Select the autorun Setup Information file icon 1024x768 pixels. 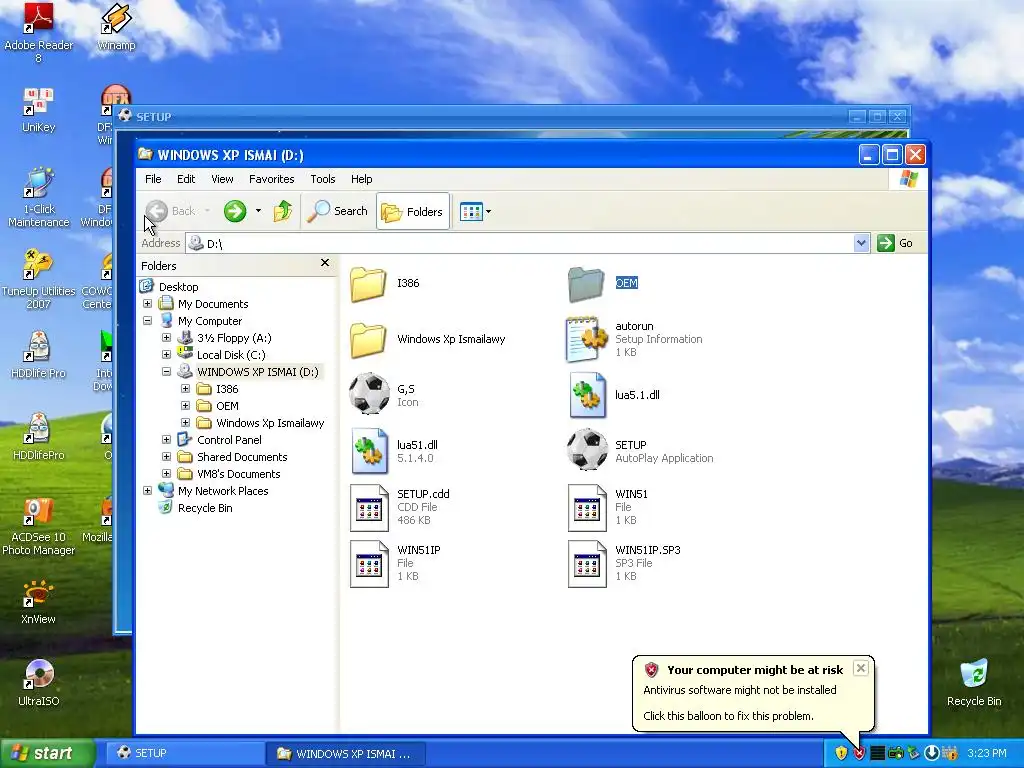586,339
